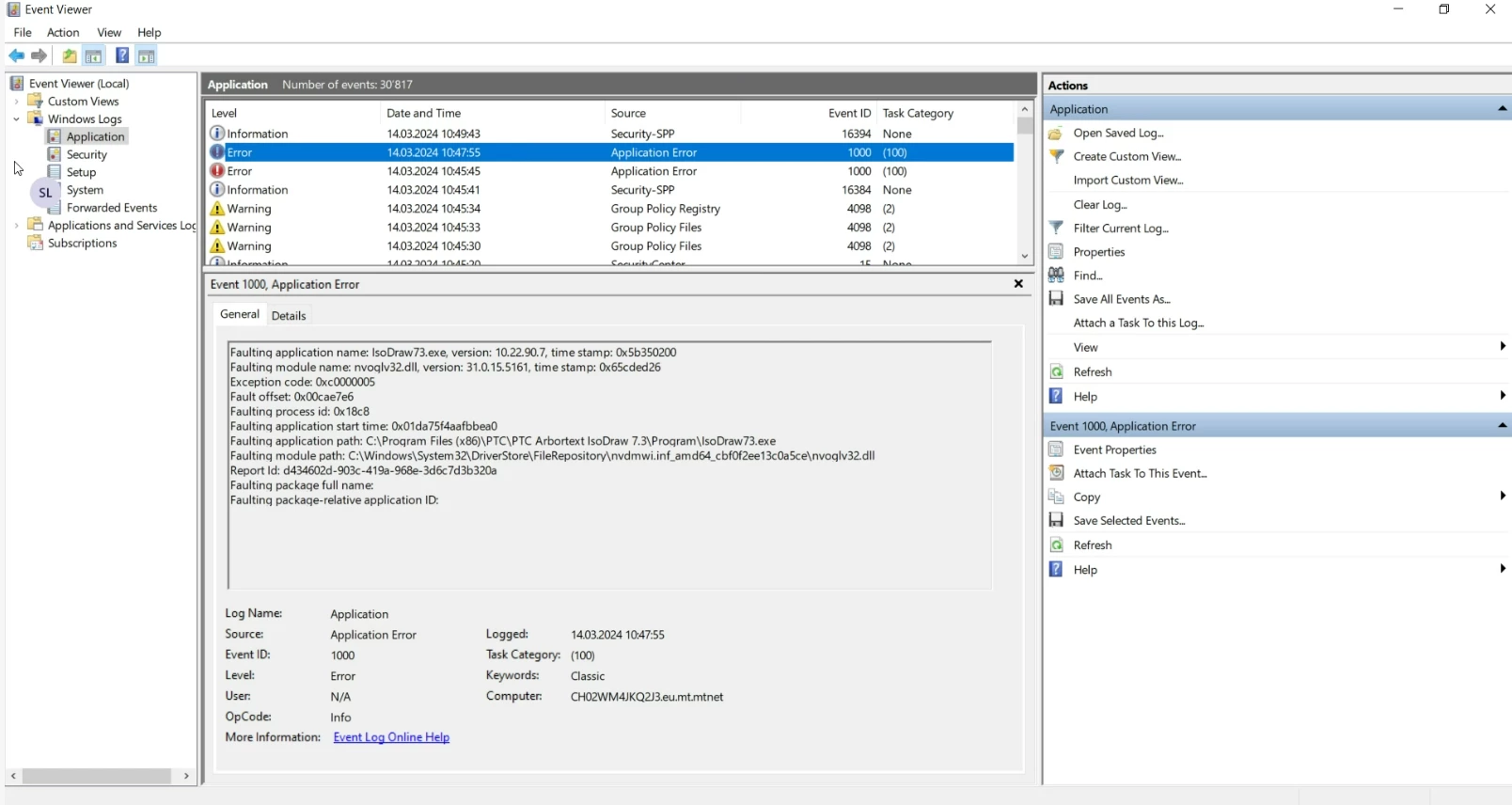
Task: Click Attach a Task To this Log
Action: pyautogui.click(x=1139, y=323)
